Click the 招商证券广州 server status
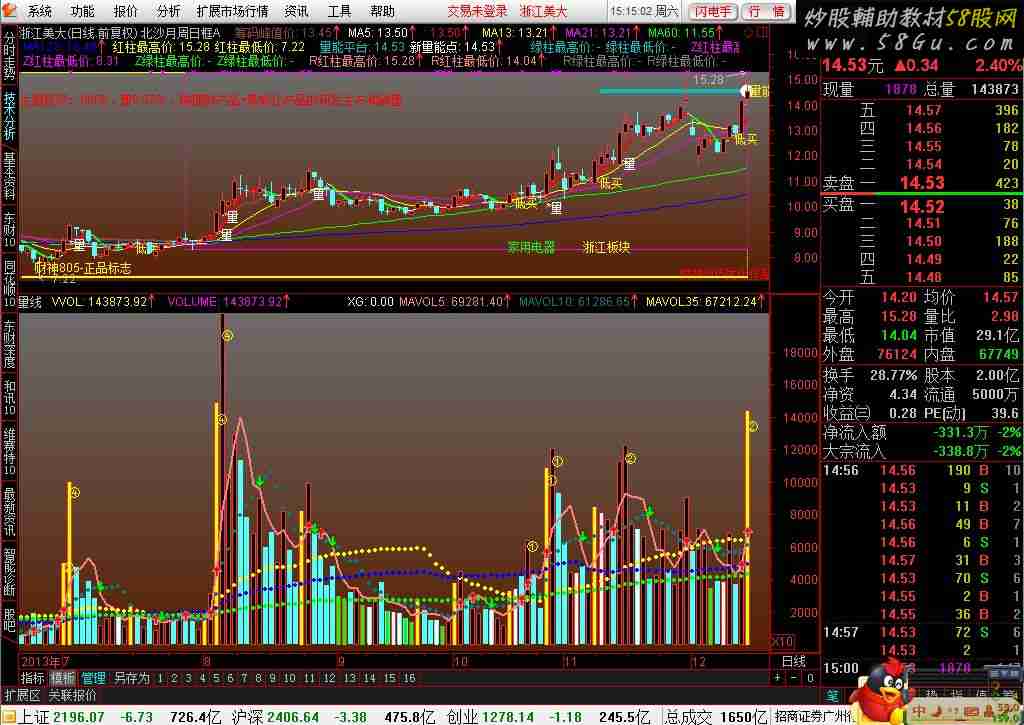 (x=812, y=717)
